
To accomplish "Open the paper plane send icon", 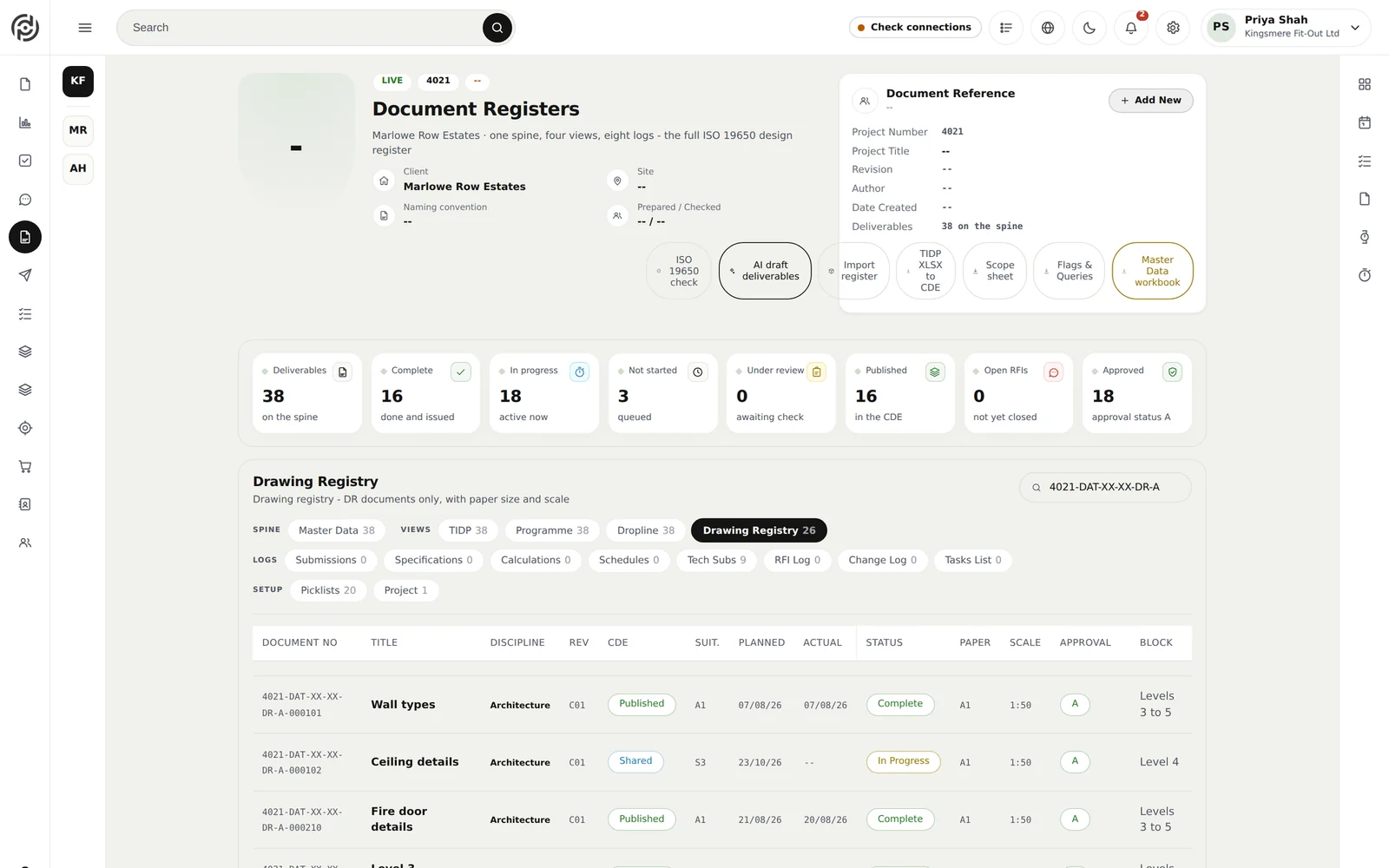I will 25,275.
